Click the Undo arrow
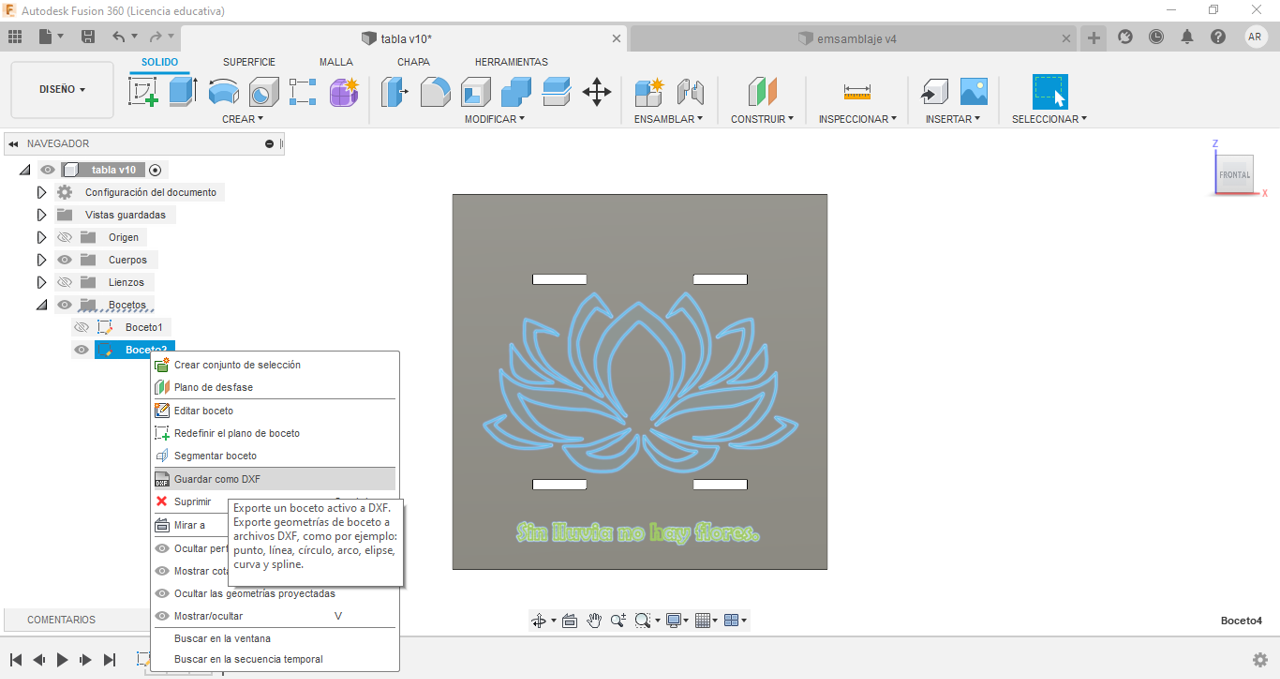The image size is (1280, 679). pyautogui.click(x=119, y=37)
